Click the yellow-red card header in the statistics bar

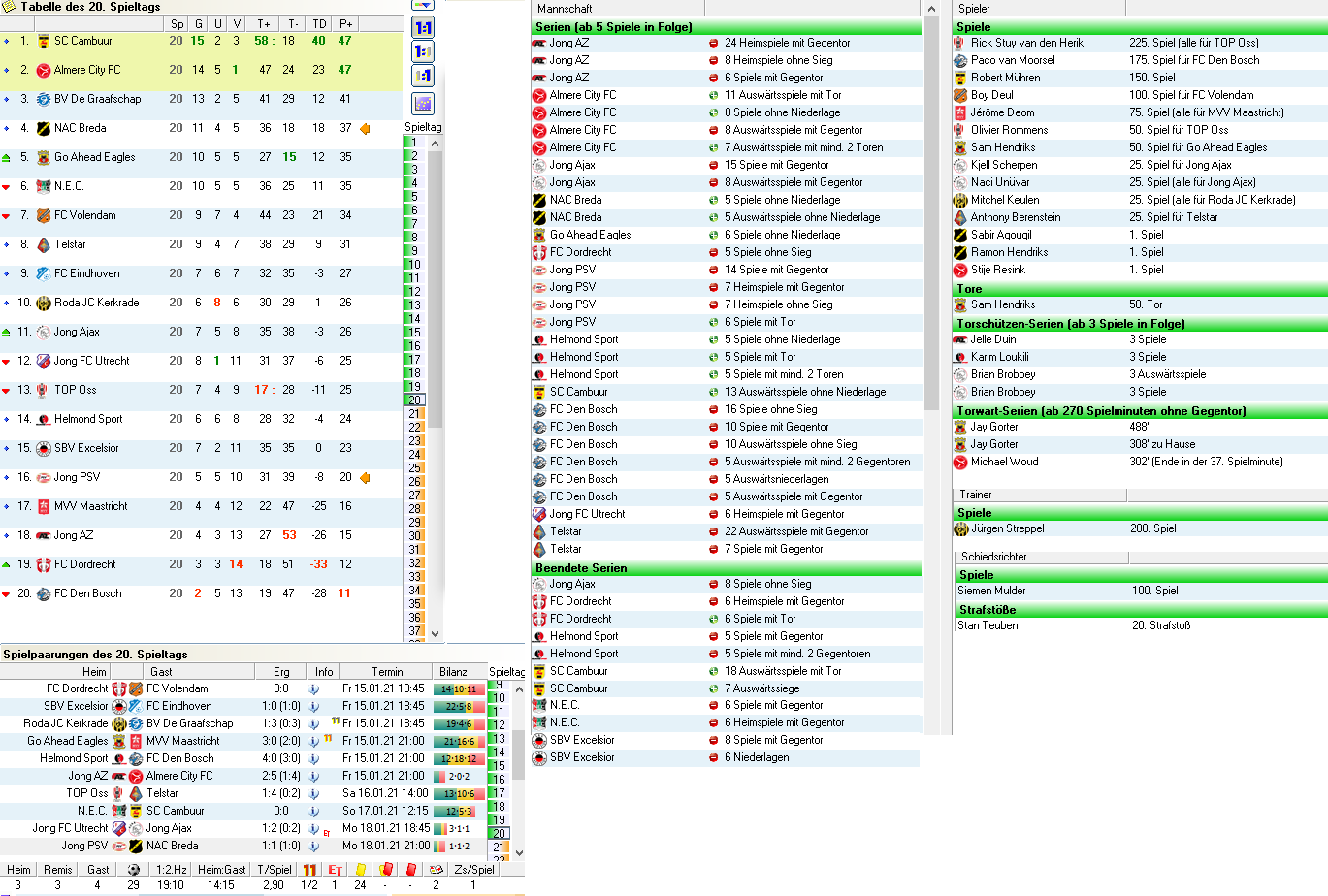click(385, 870)
